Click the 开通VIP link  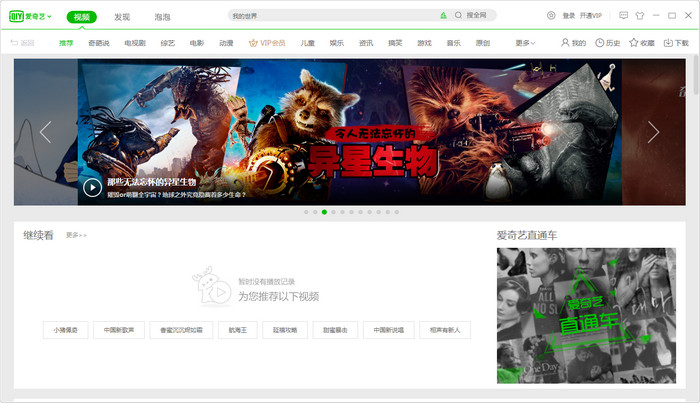[x=591, y=16]
